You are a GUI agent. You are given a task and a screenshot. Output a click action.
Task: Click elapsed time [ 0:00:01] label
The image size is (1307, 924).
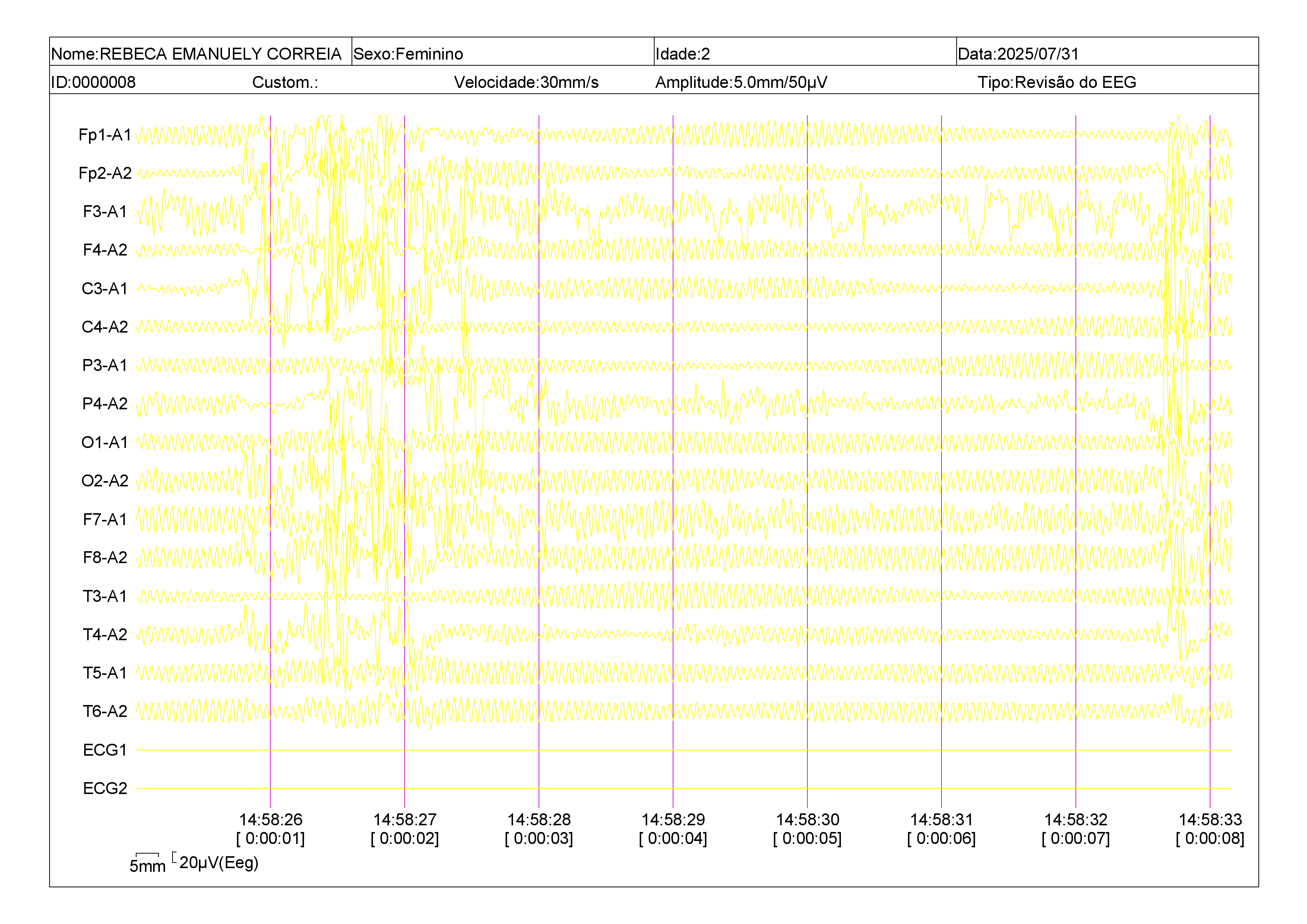[270, 839]
